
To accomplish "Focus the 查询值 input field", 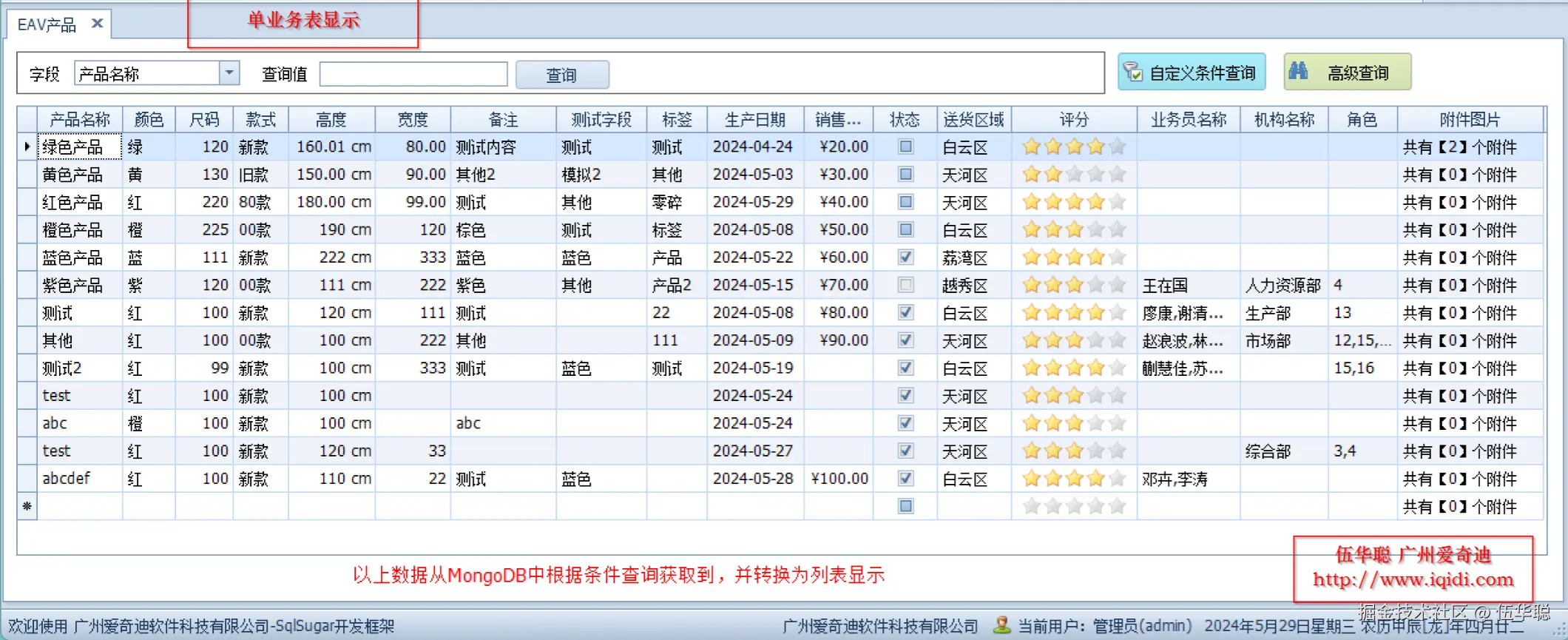I will 413,74.
